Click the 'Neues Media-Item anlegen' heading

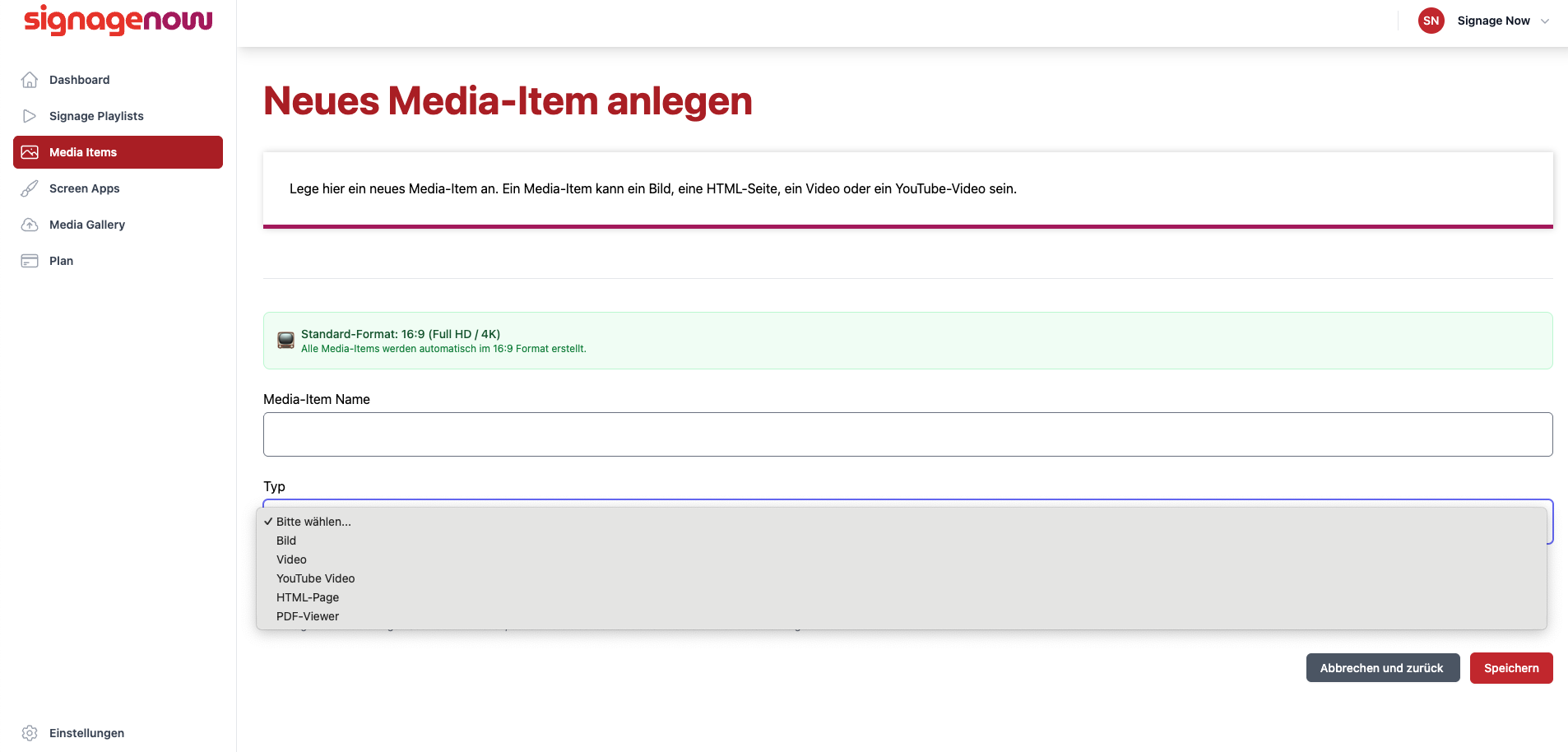[x=508, y=101]
